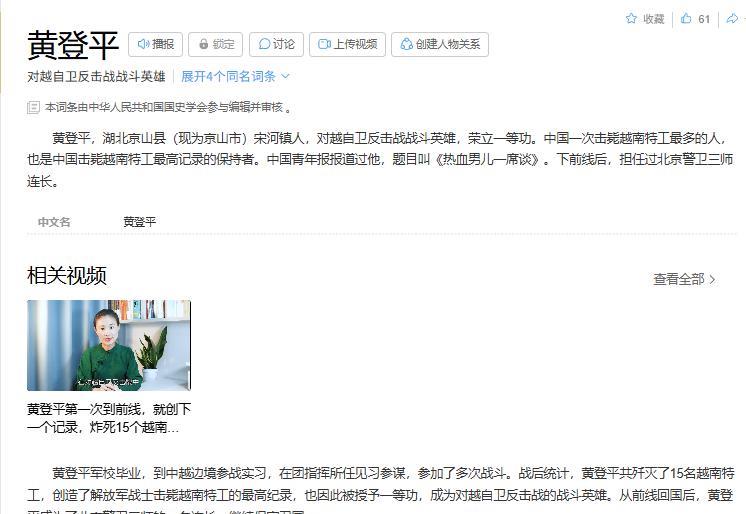Click the 锁定 lock icon
746x514 pixels.
click(204, 44)
